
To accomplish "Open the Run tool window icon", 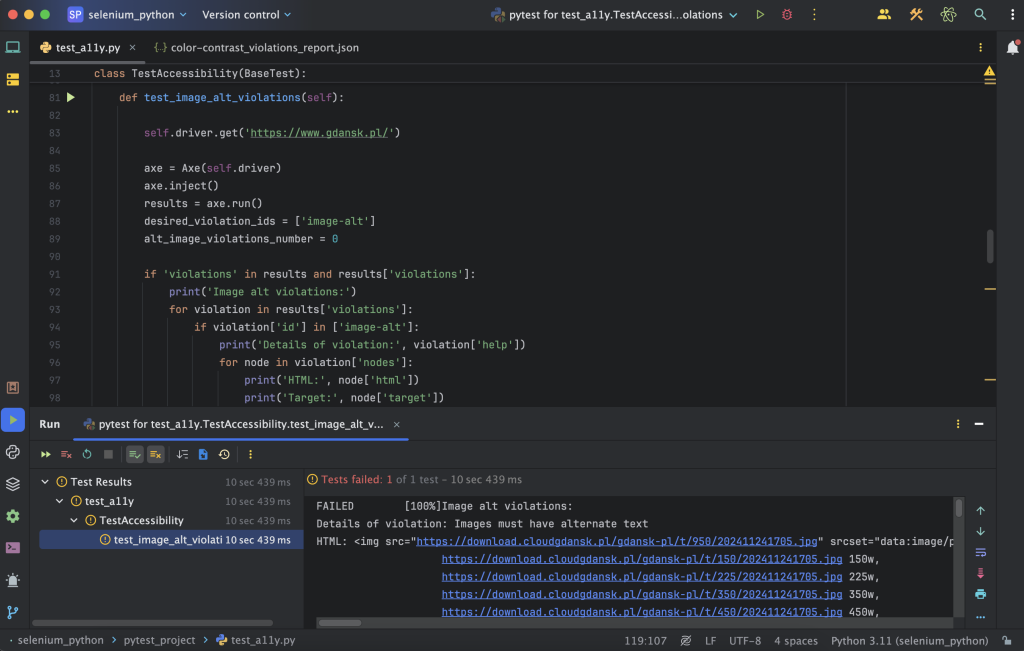I will pyautogui.click(x=13, y=420).
